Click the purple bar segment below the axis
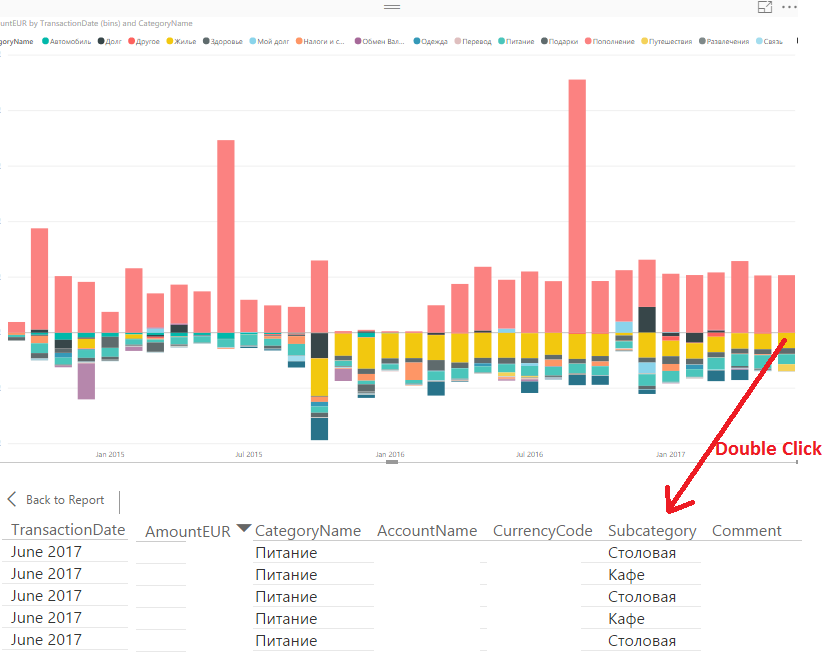 tap(86, 381)
